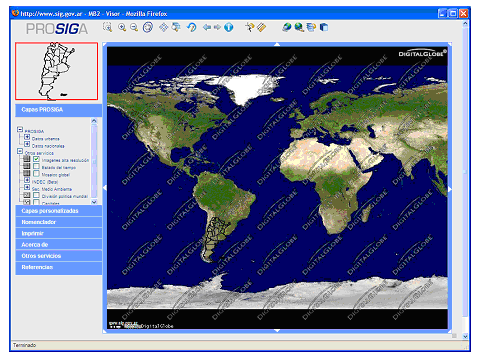Click page scrollbar up arrow
This screenshot has height=360, width=480.
click(x=465, y=24)
